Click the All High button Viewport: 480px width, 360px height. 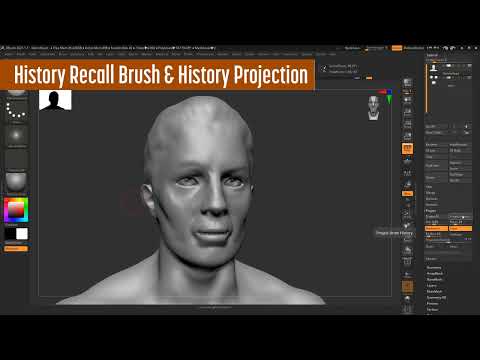[460, 151]
